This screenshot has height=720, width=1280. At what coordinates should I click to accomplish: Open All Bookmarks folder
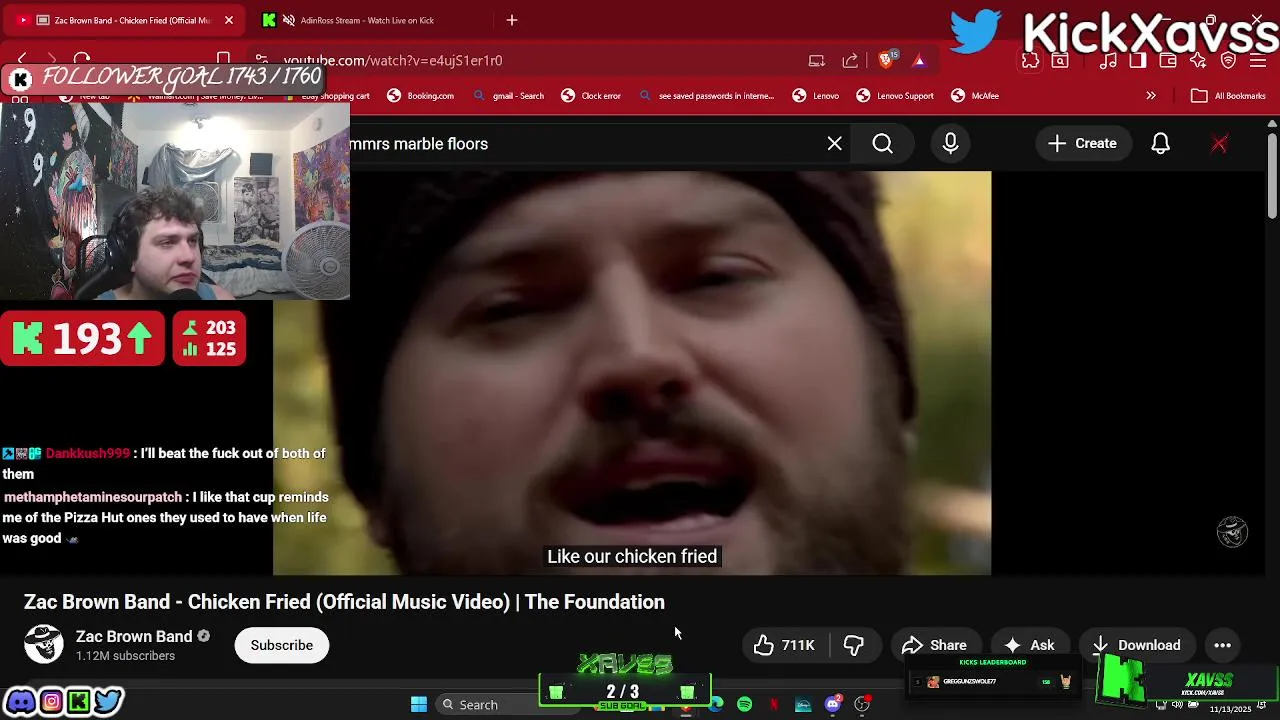pos(1228,96)
